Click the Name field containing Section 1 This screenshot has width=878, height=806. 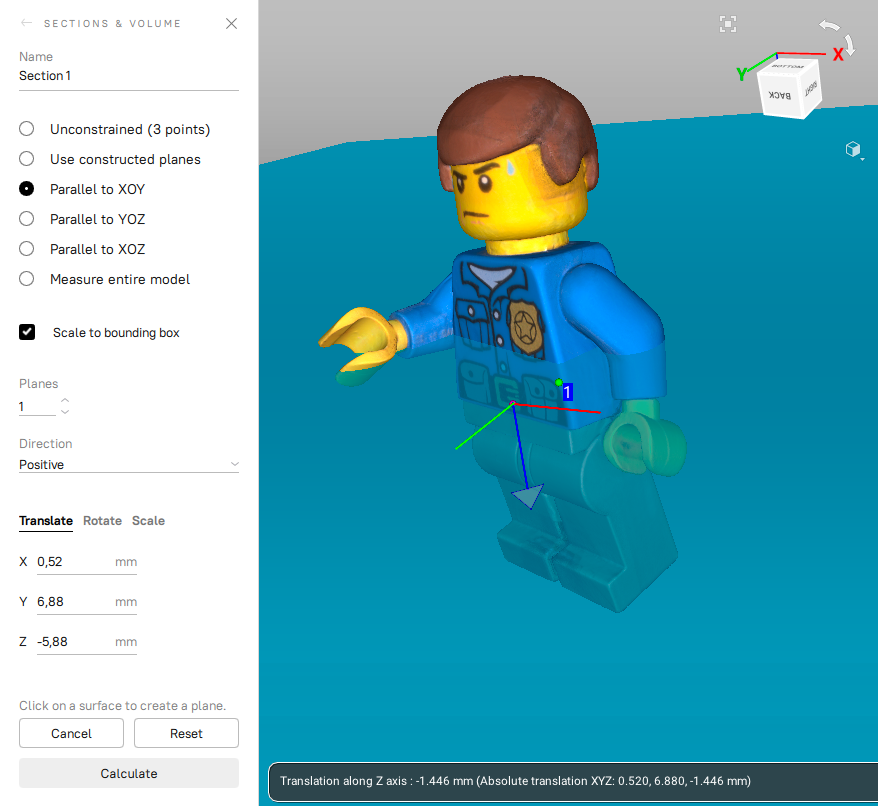(129, 76)
